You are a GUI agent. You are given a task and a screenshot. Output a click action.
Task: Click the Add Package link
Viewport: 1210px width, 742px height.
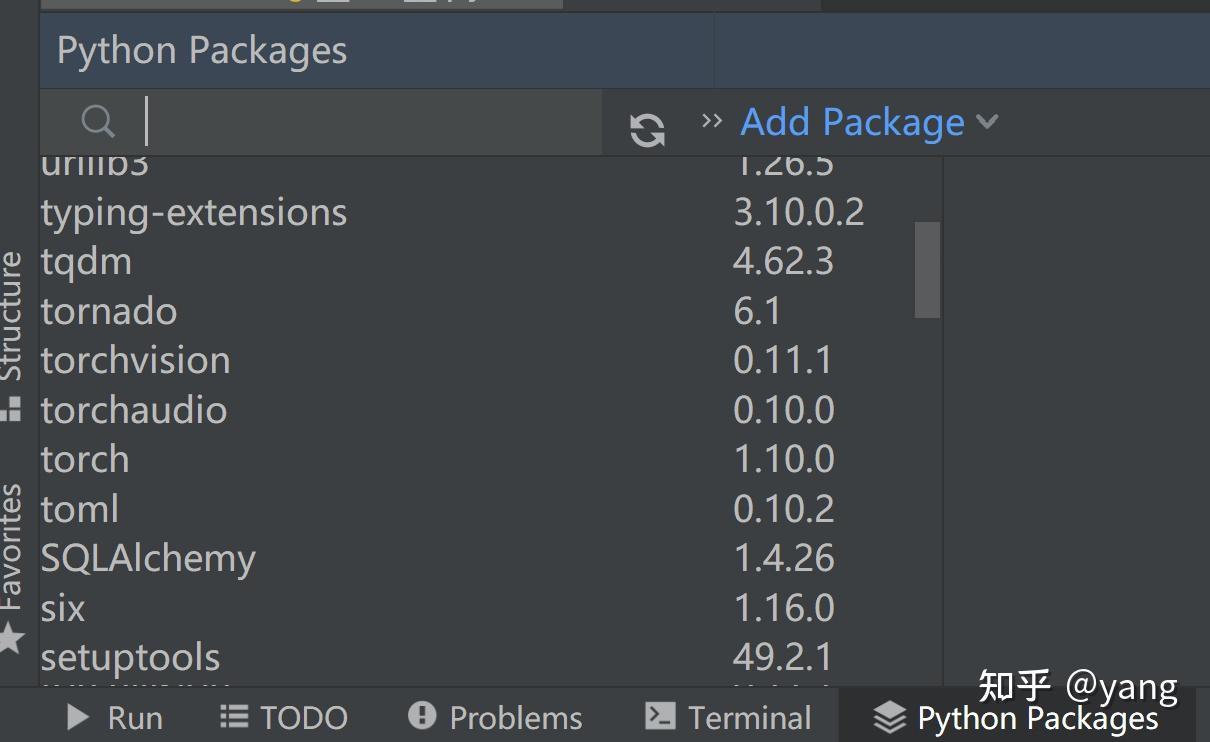852,122
